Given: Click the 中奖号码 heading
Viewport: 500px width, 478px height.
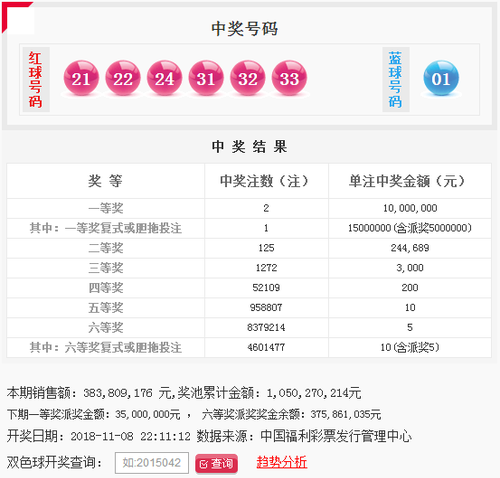Looking at the screenshot, I should tap(245, 29).
